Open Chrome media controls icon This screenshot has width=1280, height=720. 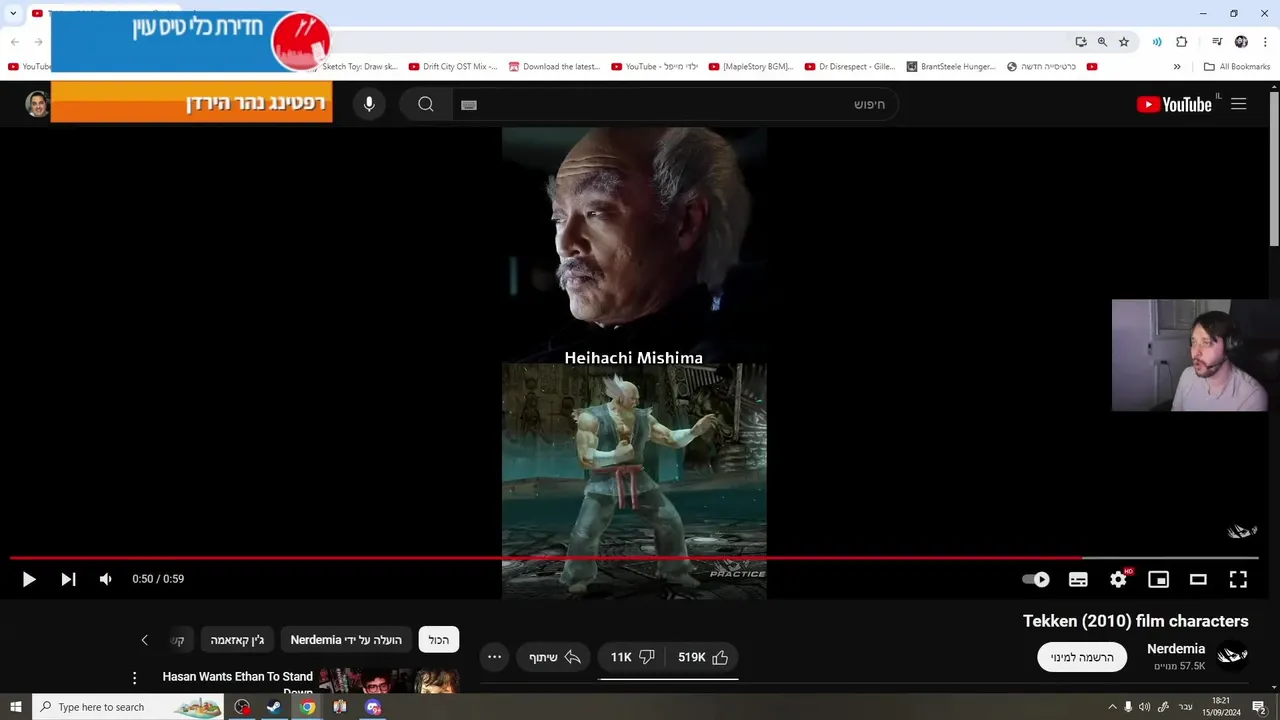pyautogui.click(x=1217, y=42)
